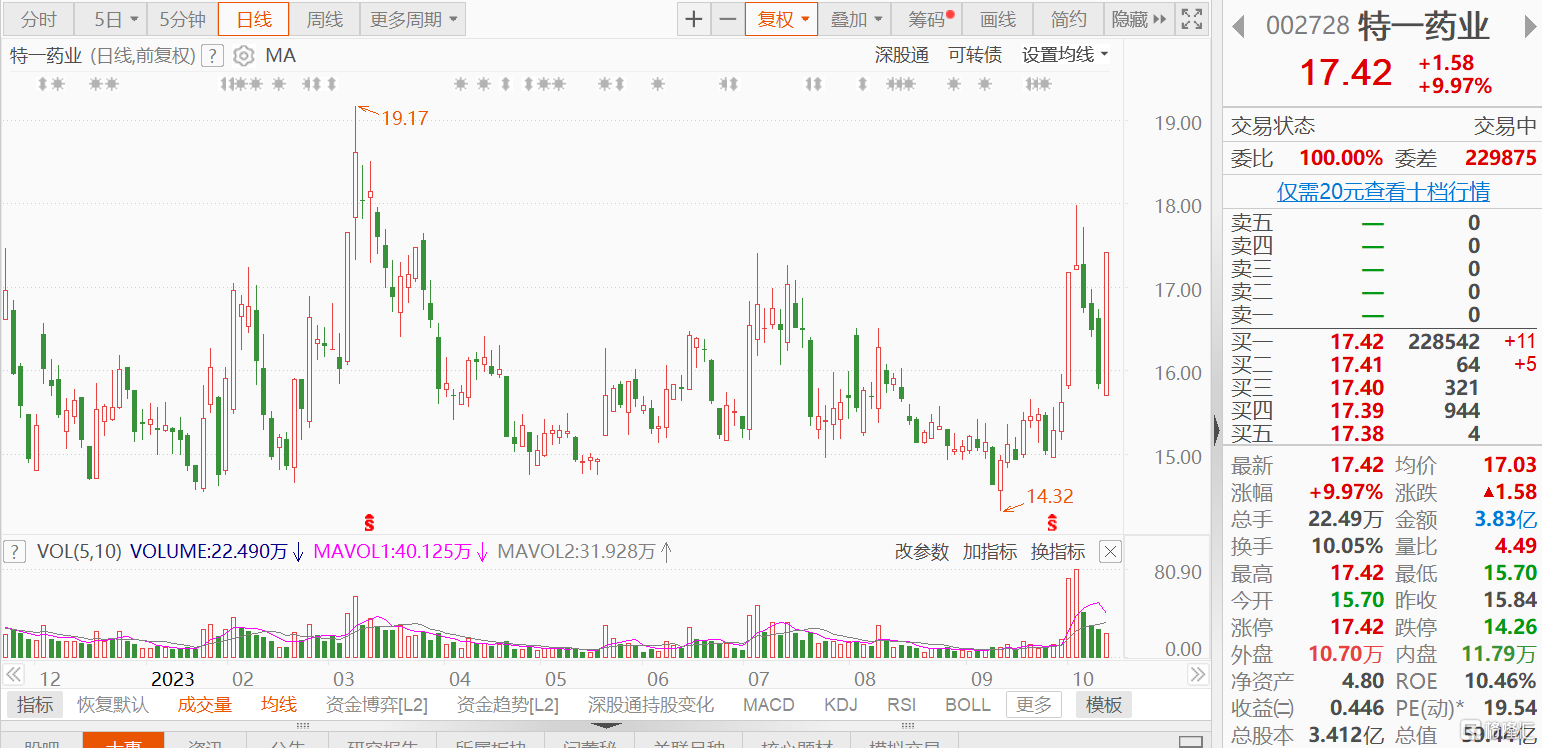Viewport: 1542px width, 748px height.
Task: Switch to 简约 simple mode
Action: coord(1068,19)
